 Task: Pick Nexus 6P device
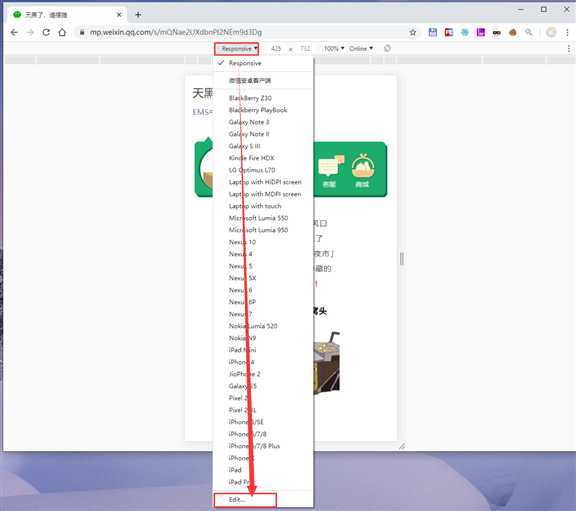tap(263, 302)
